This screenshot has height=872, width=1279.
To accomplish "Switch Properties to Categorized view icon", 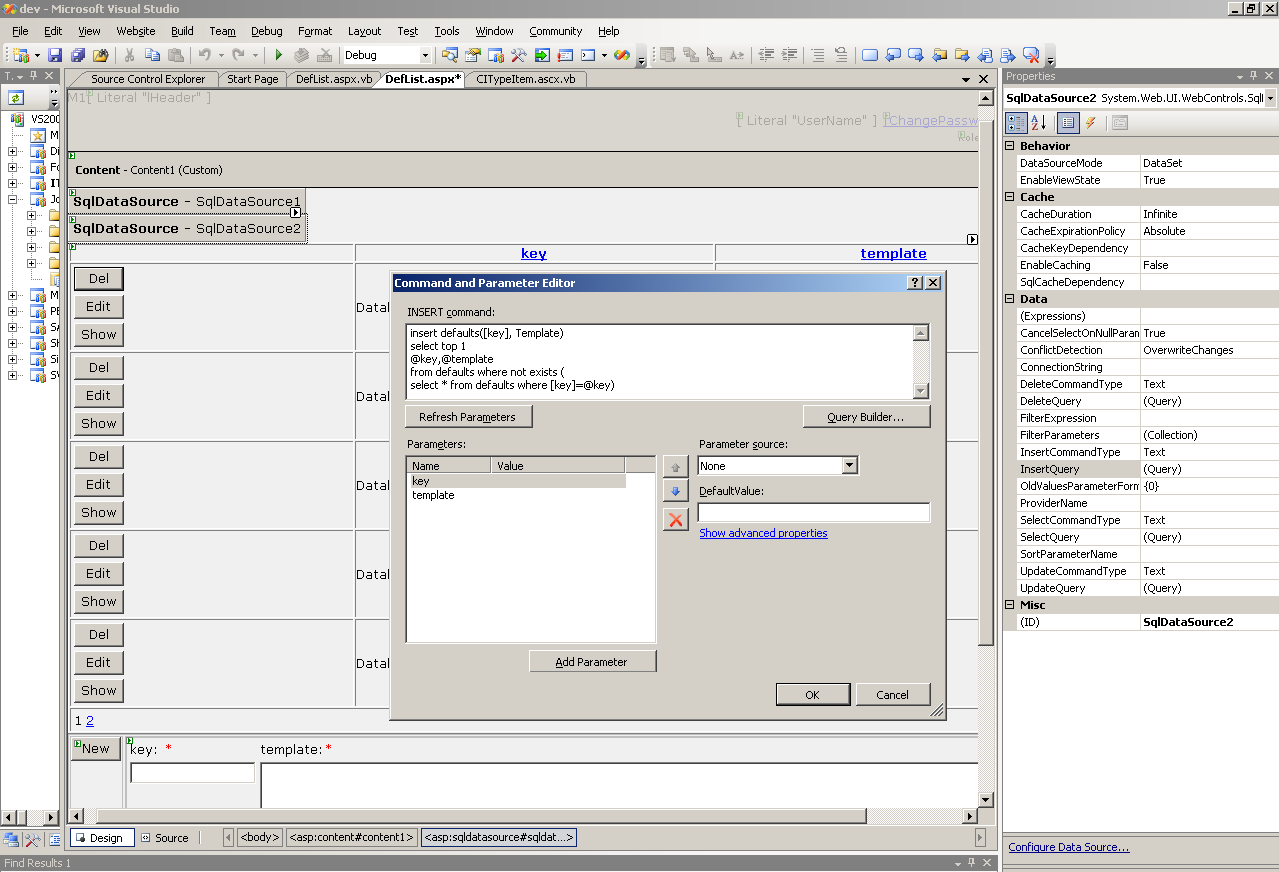I will tap(1016, 122).
